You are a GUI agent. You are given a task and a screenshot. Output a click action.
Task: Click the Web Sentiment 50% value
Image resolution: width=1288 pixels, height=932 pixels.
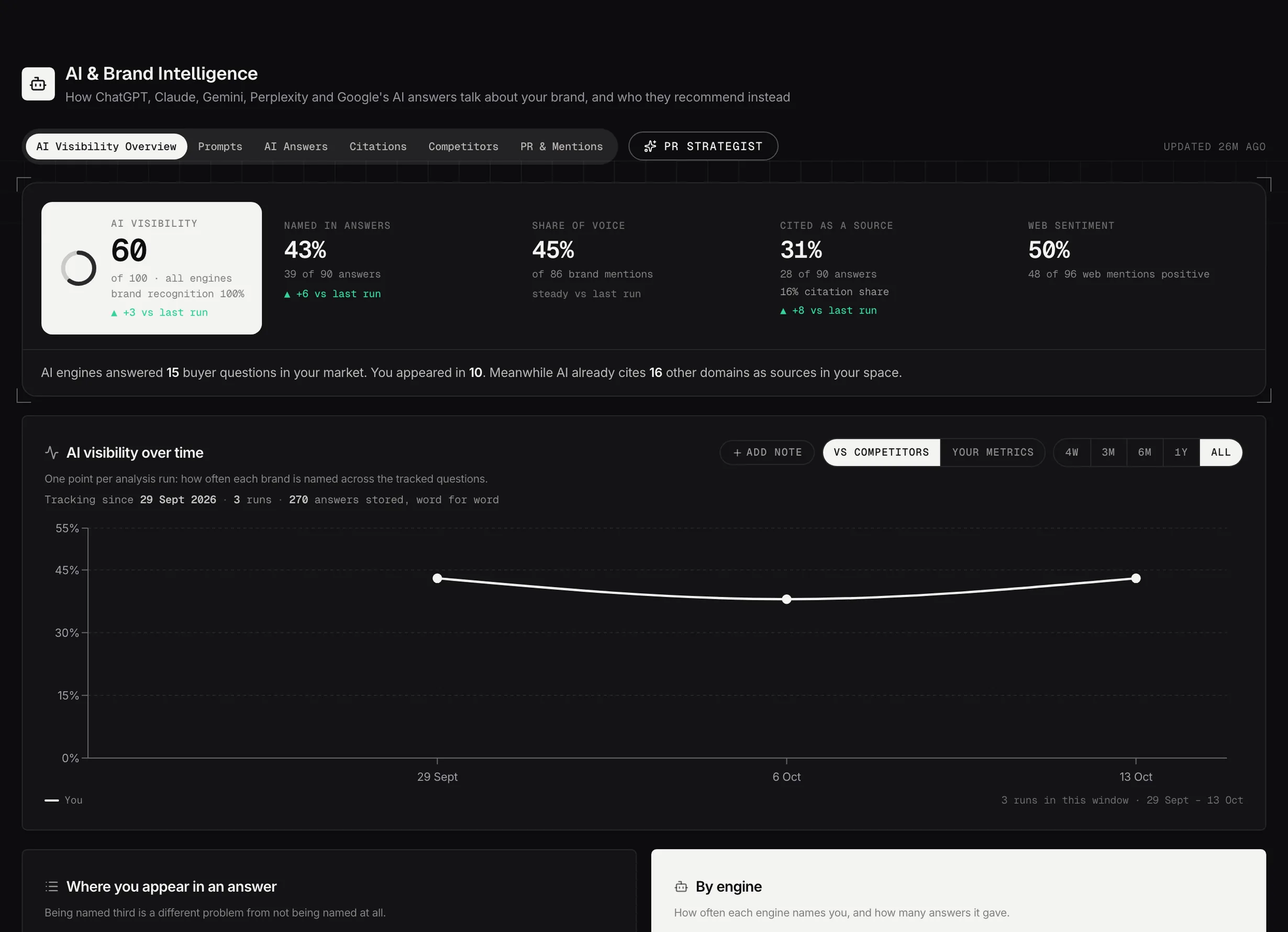click(1049, 250)
